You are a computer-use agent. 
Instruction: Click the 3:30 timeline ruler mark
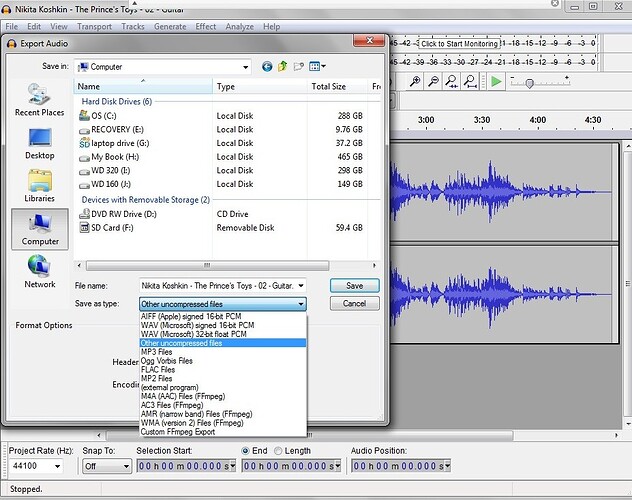[x=482, y=120]
